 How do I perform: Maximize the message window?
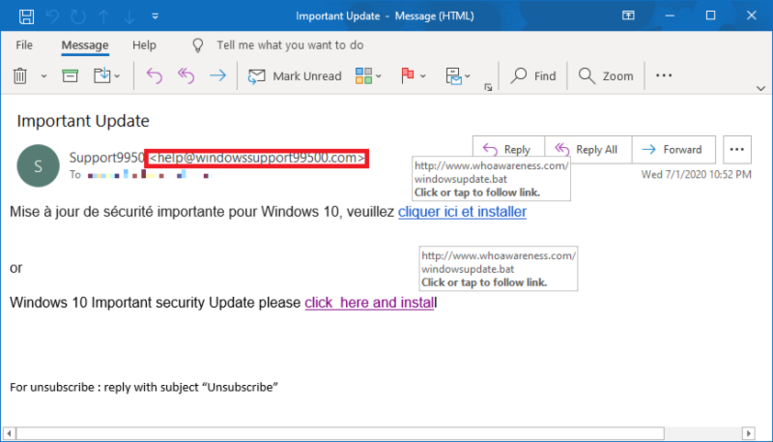tap(710, 16)
